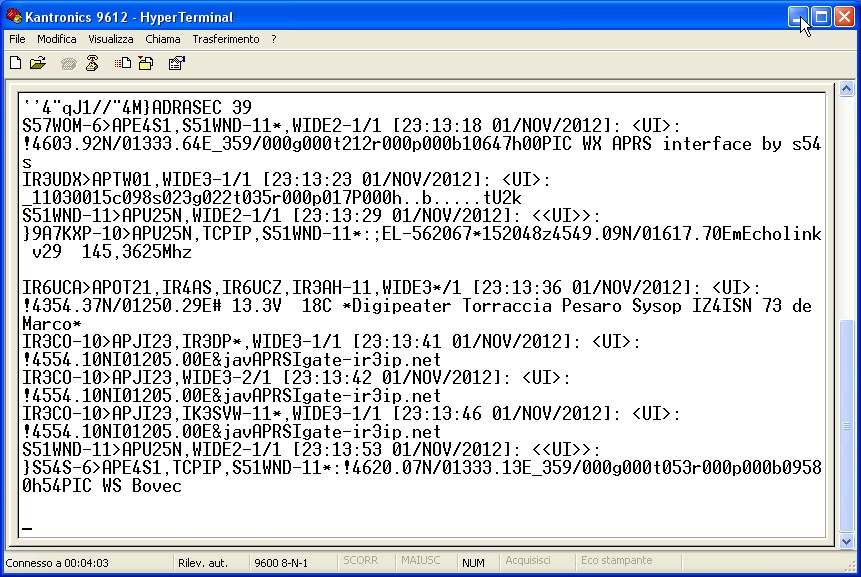
Task: Click '0h54PIC WS Bovec' text
Action: pos(102,485)
